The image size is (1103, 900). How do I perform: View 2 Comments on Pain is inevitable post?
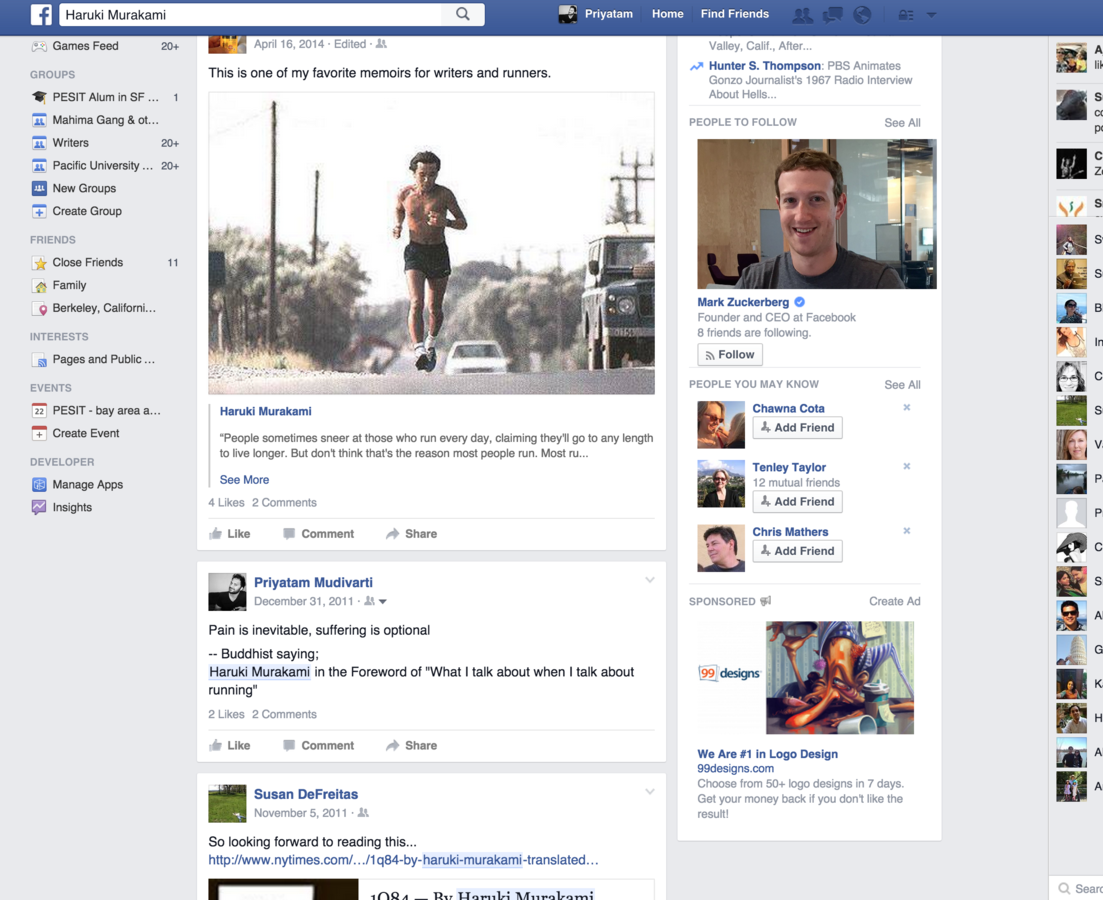coord(284,714)
